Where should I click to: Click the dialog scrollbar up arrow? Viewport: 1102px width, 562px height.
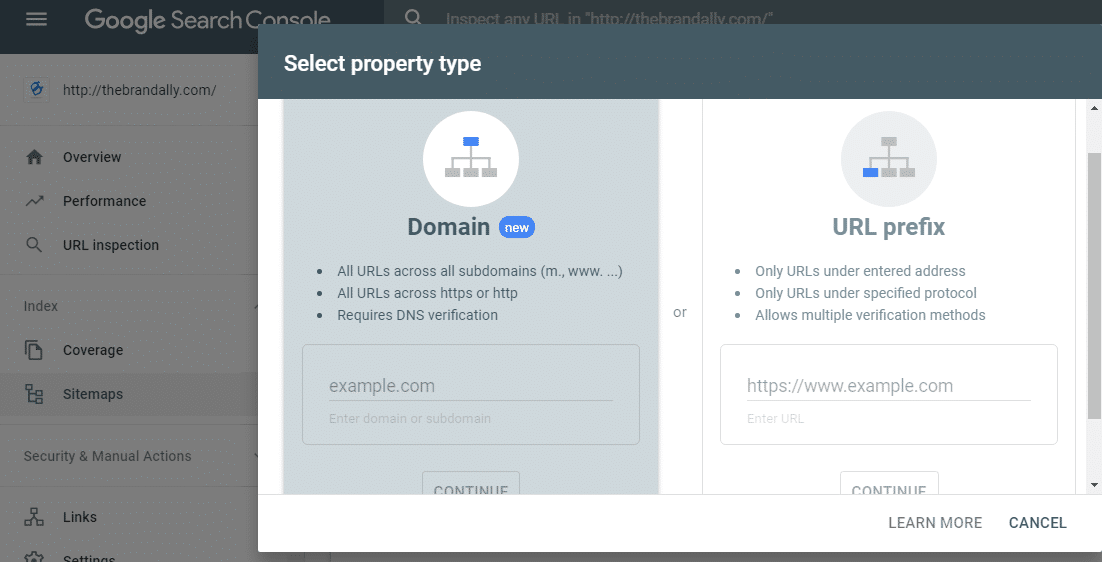1094,108
